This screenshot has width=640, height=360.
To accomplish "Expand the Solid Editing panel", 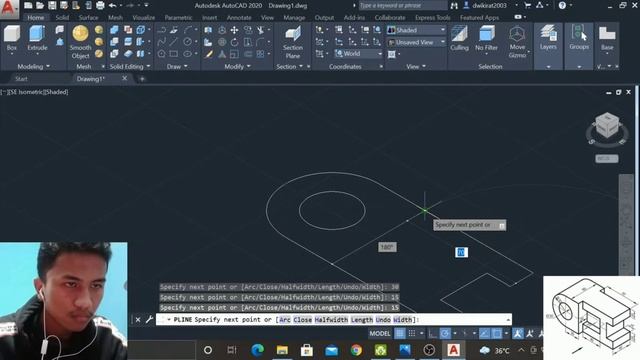I will [x=130, y=66].
